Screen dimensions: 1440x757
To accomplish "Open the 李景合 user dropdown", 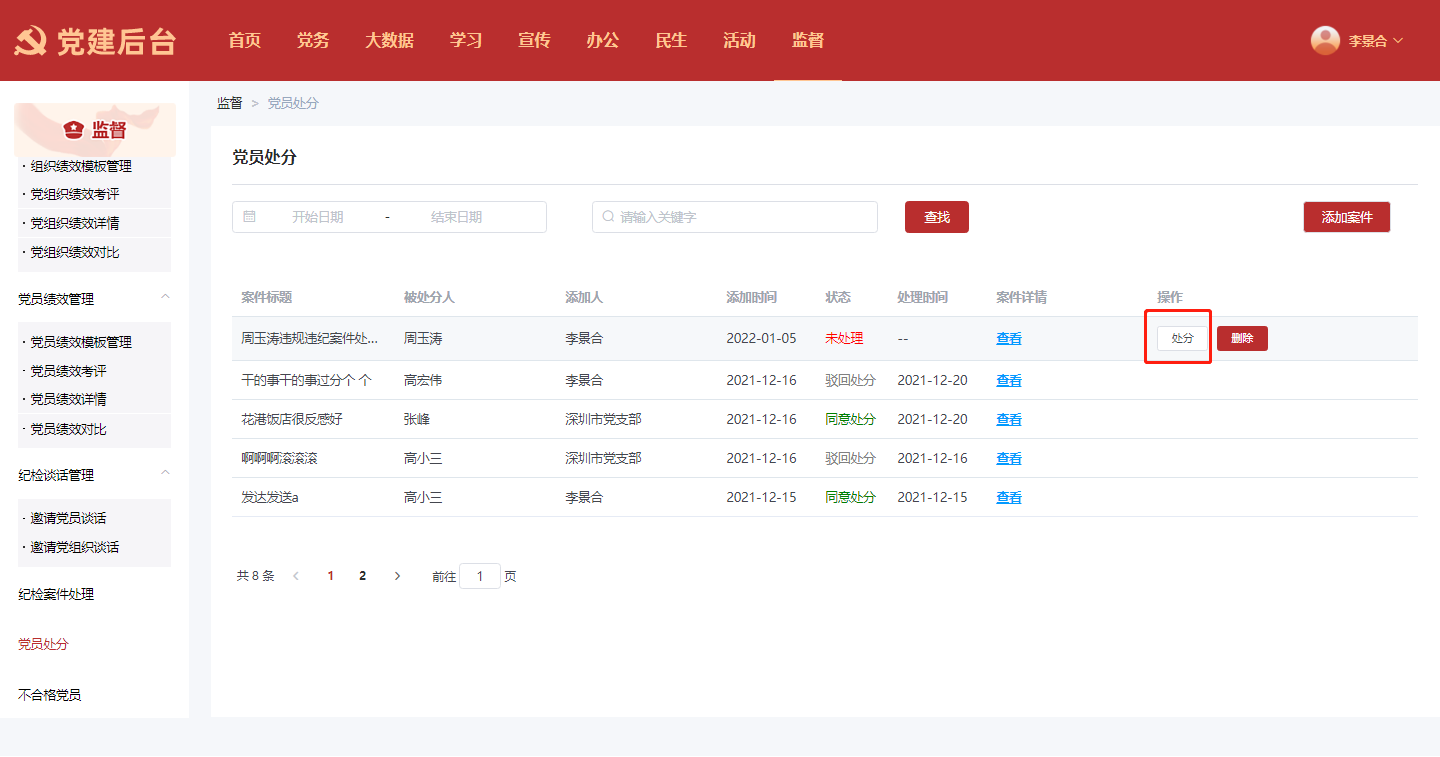I will [x=1375, y=41].
